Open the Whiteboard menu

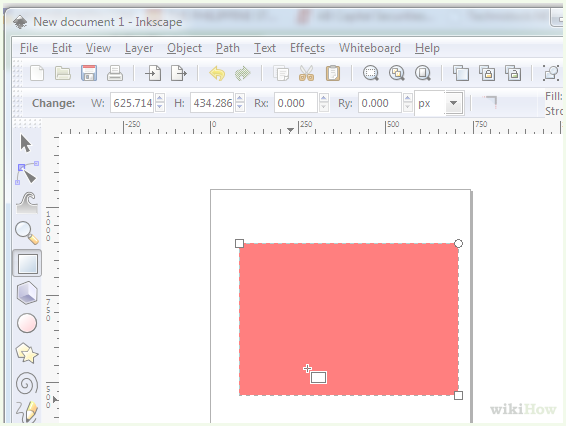370,48
